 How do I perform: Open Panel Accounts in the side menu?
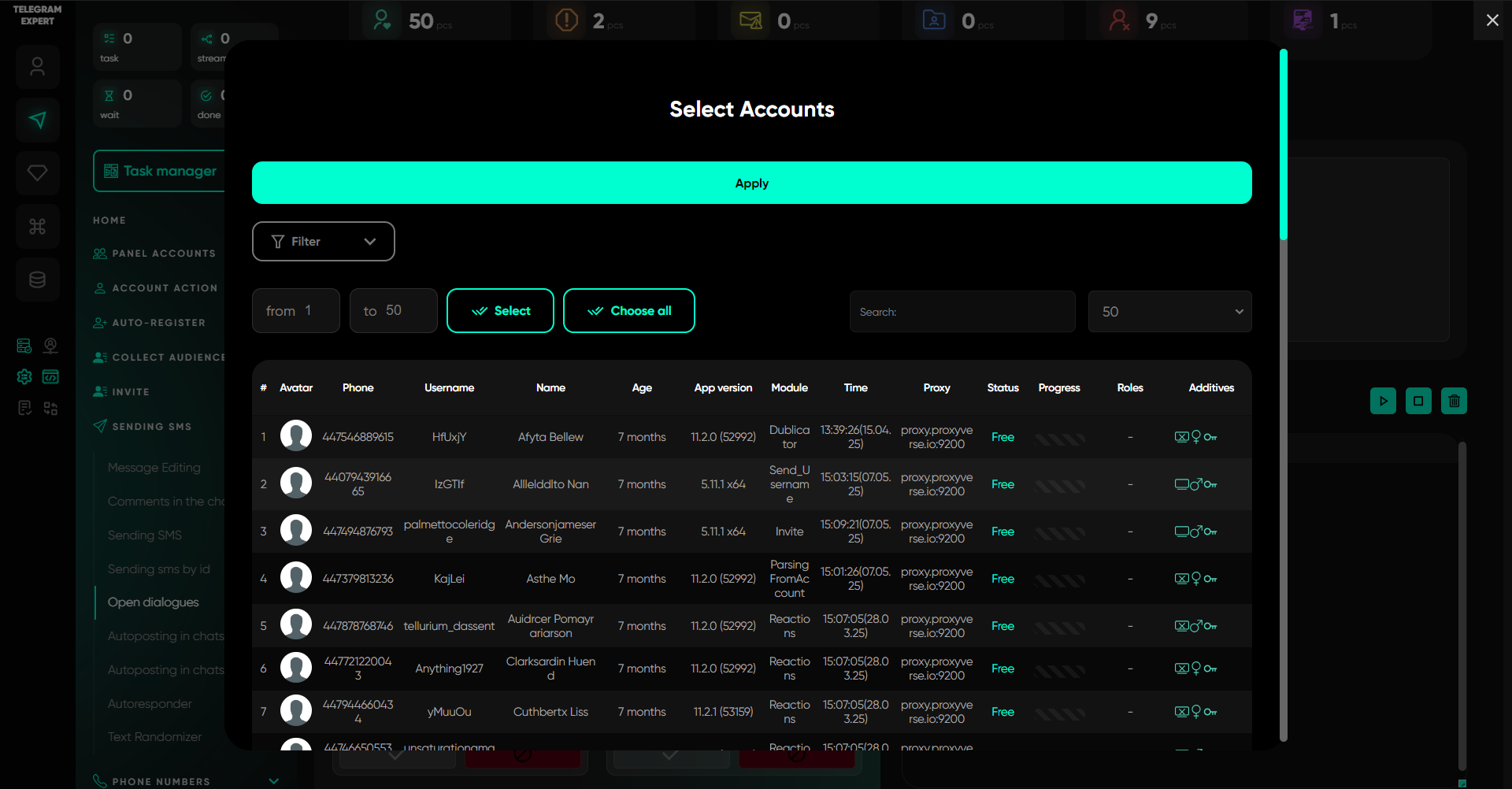163,254
